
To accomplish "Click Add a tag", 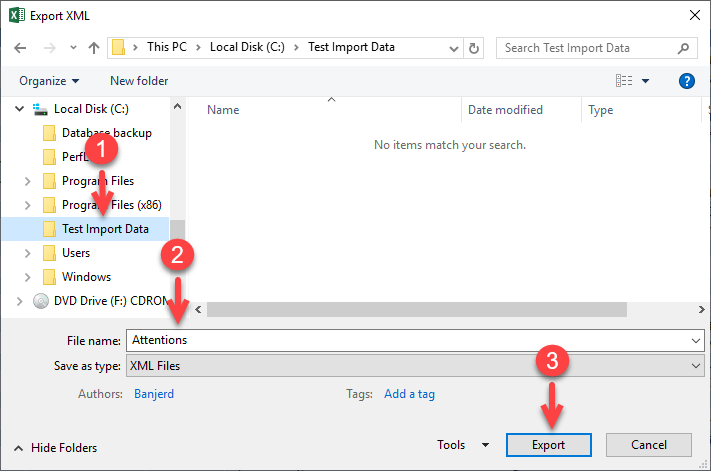I will click(409, 393).
